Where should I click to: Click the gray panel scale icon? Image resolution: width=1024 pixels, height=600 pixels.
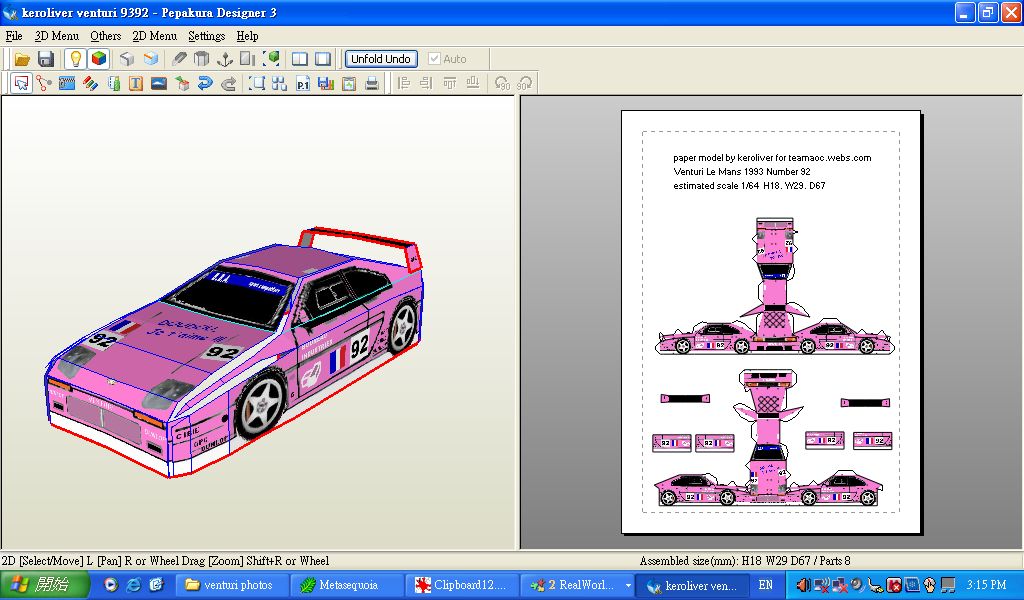[248, 59]
